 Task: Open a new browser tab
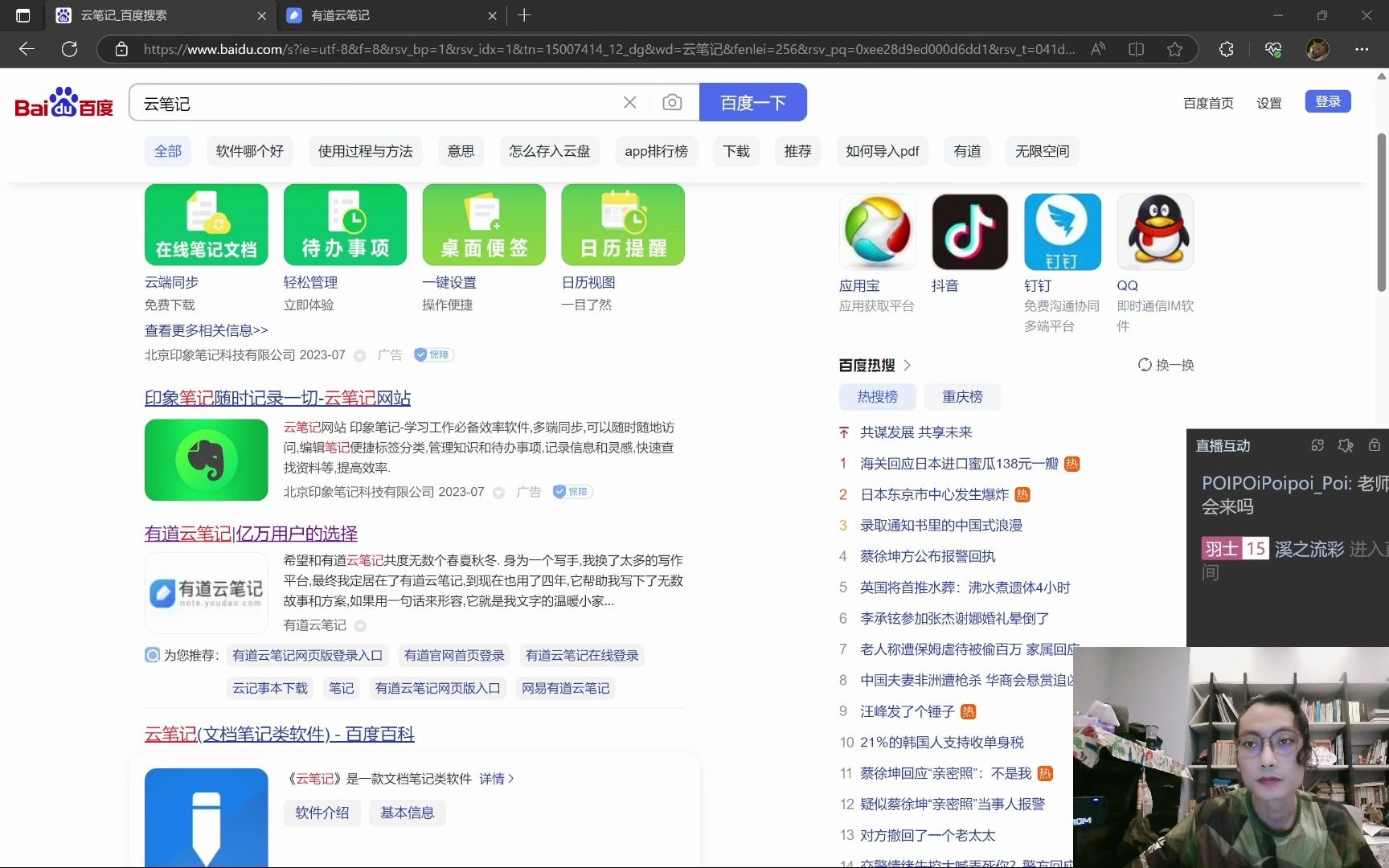click(524, 15)
